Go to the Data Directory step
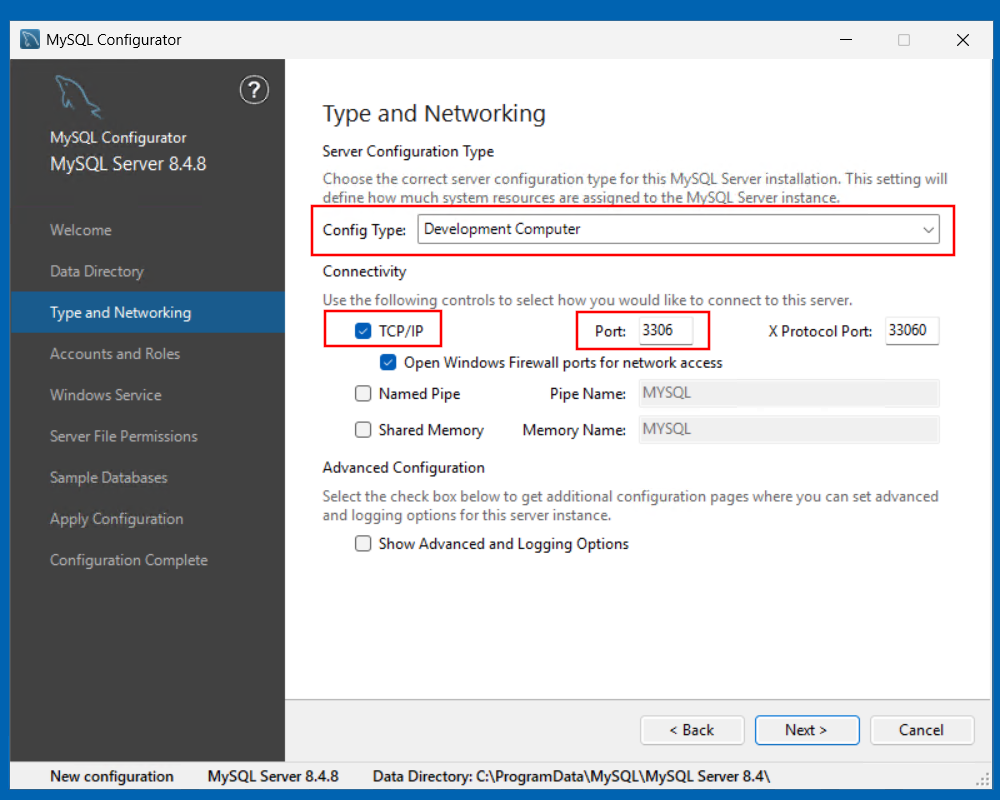This screenshot has height=800, width=1000. [148, 271]
